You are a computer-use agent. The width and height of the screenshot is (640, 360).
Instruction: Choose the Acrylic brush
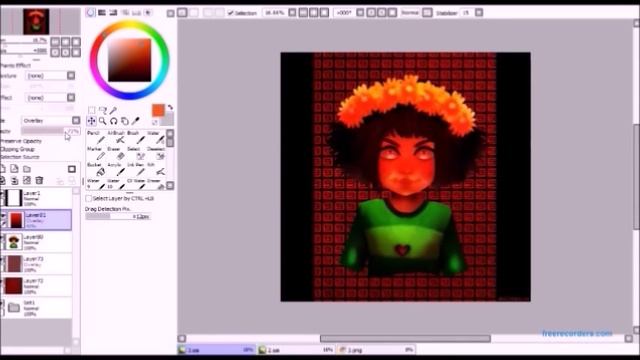116,170
